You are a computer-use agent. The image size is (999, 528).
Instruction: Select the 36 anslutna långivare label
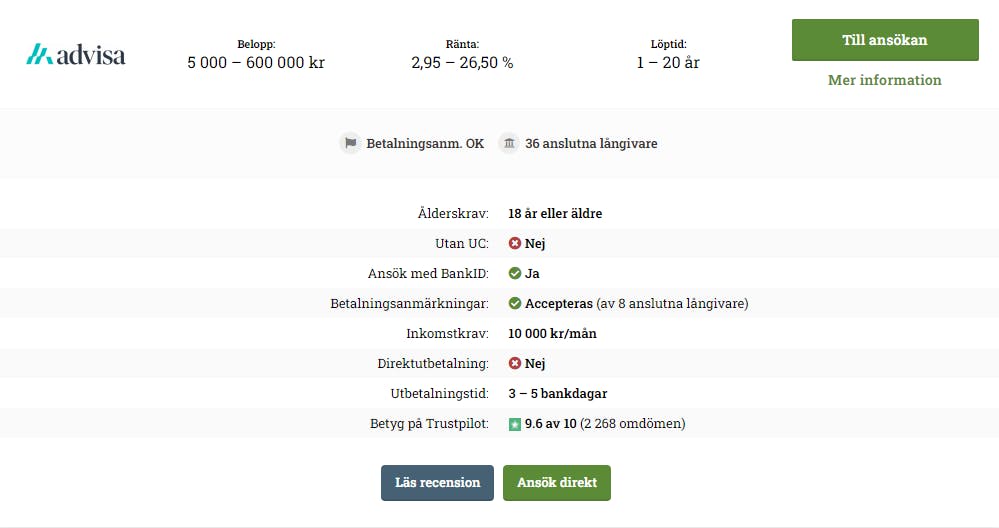(x=591, y=143)
